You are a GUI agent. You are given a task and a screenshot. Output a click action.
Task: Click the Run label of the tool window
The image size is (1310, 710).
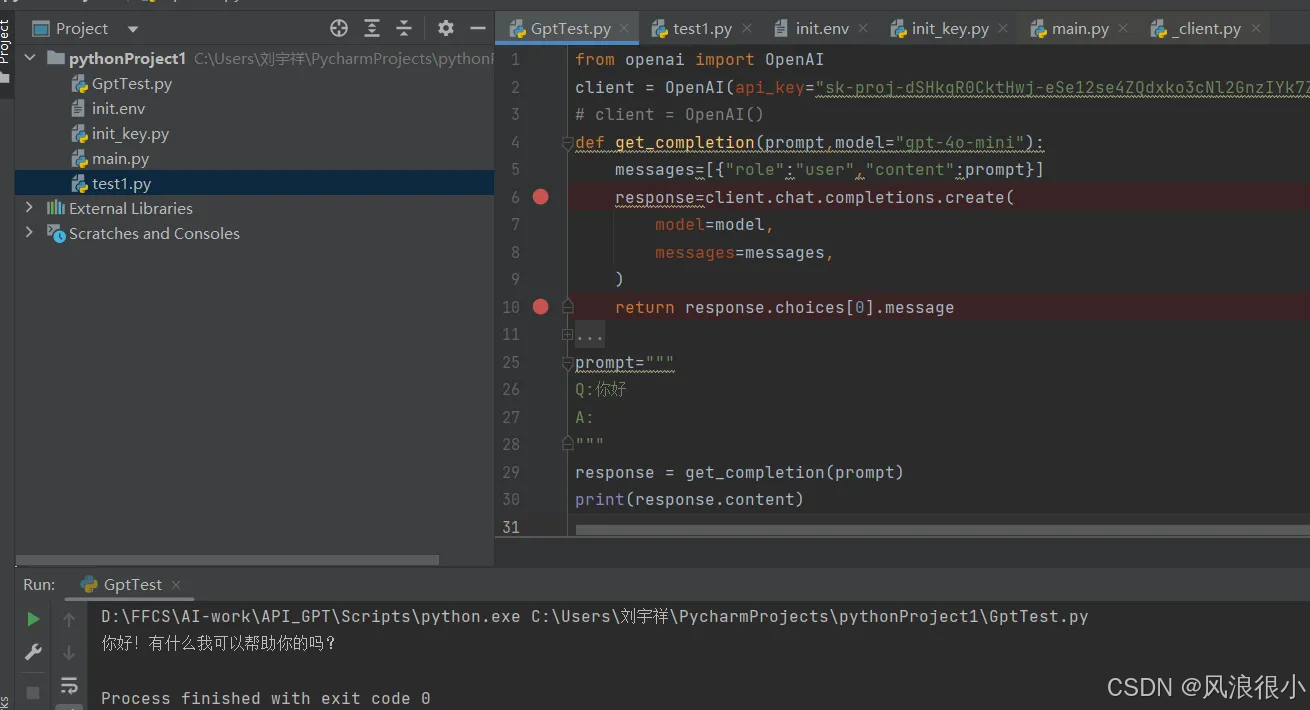[x=39, y=584]
